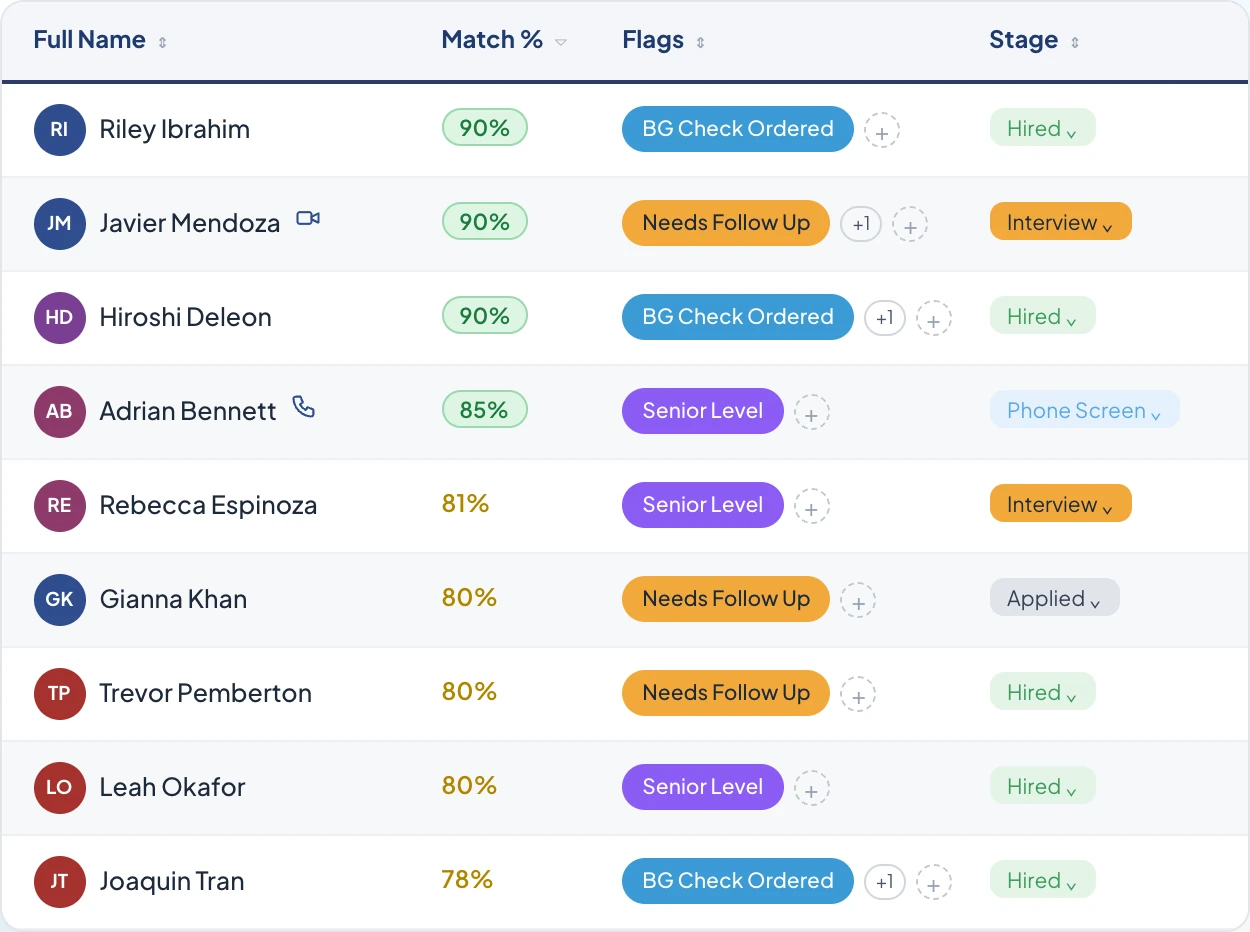Click Hiroshi Deleon's BG Check Ordered flag
The image size is (1250, 932).
(x=738, y=317)
